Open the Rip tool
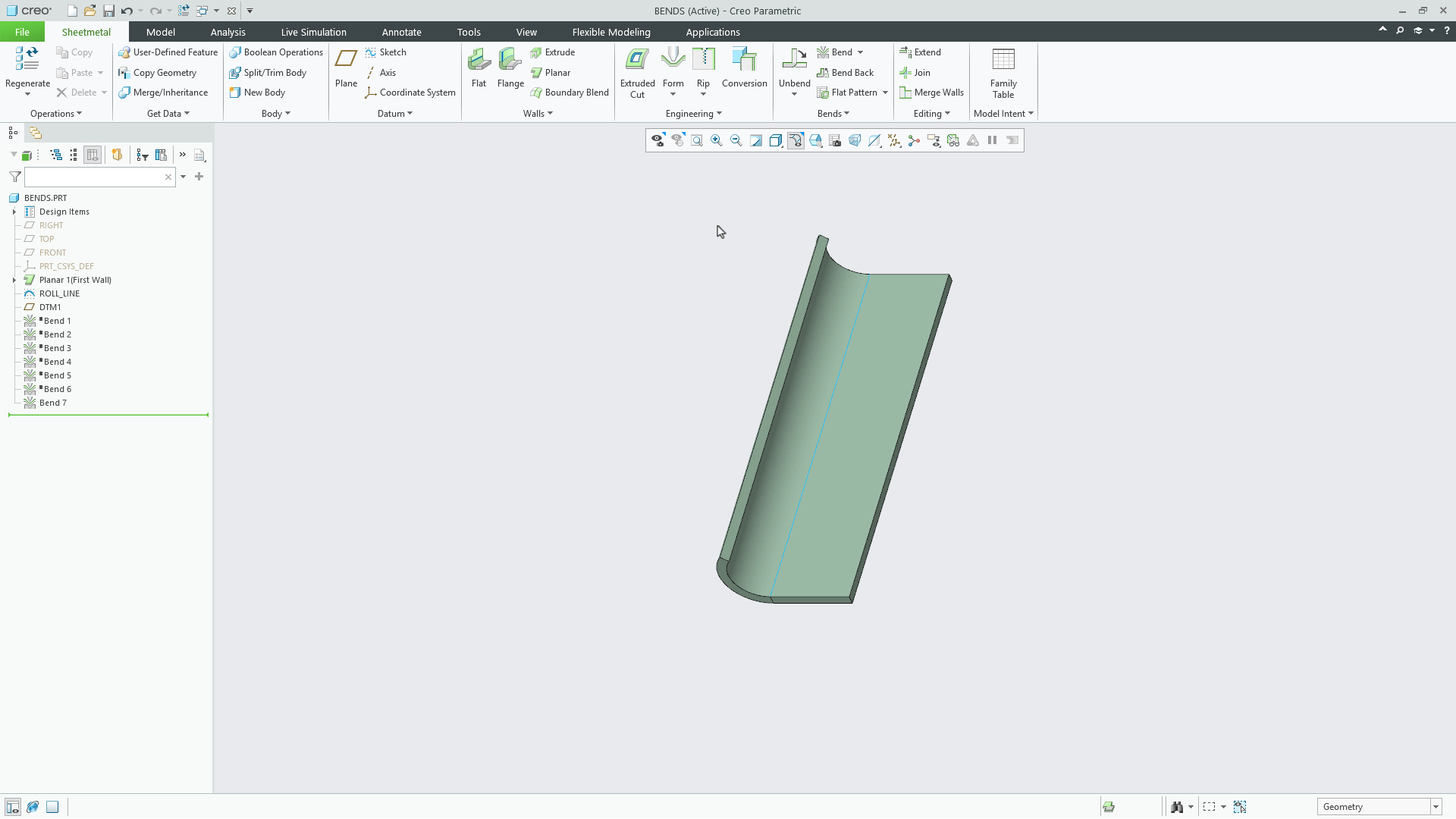The height and width of the screenshot is (819, 1456). 703,67
